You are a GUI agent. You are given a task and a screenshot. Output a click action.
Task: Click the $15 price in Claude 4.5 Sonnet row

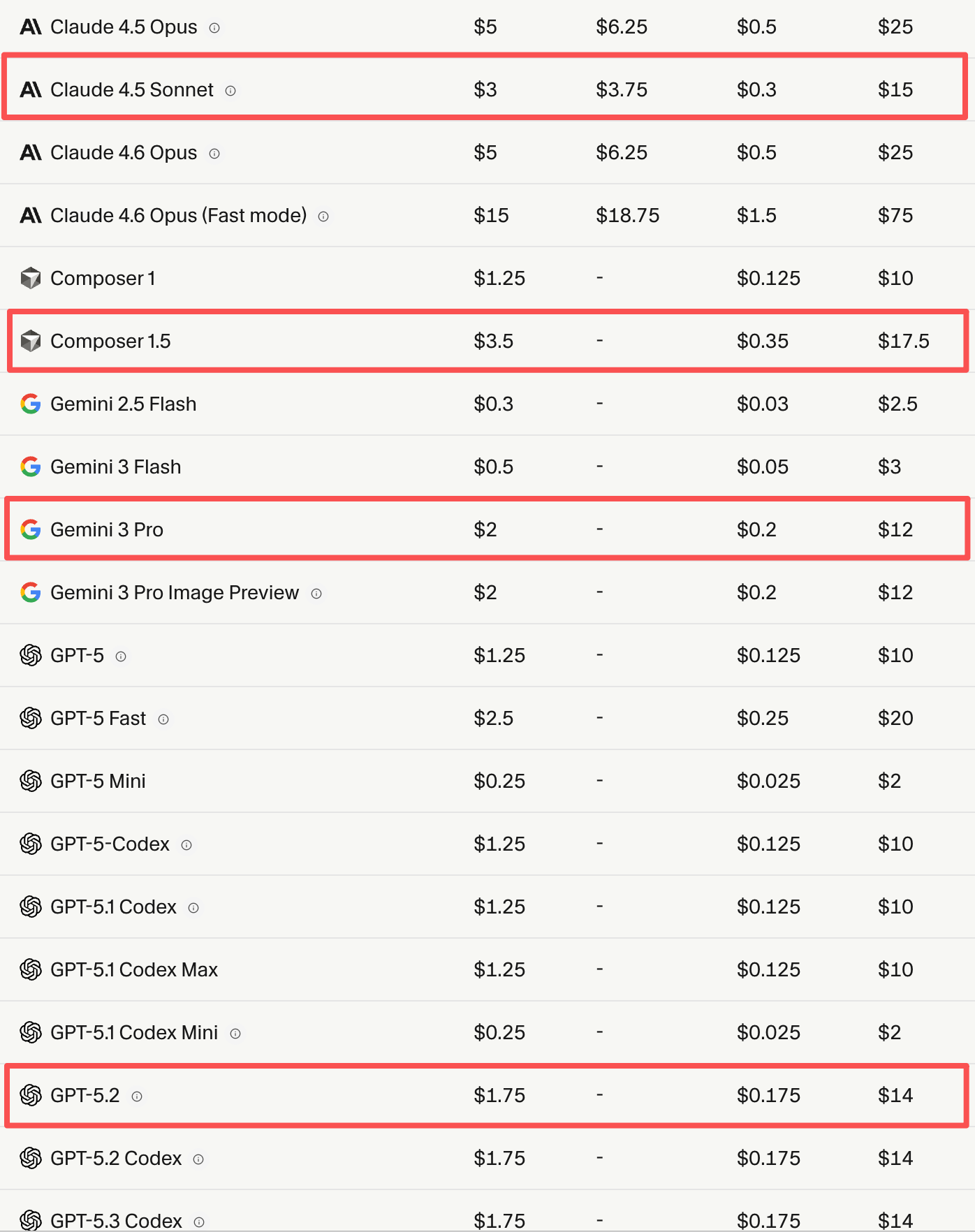tap(895, 89)
